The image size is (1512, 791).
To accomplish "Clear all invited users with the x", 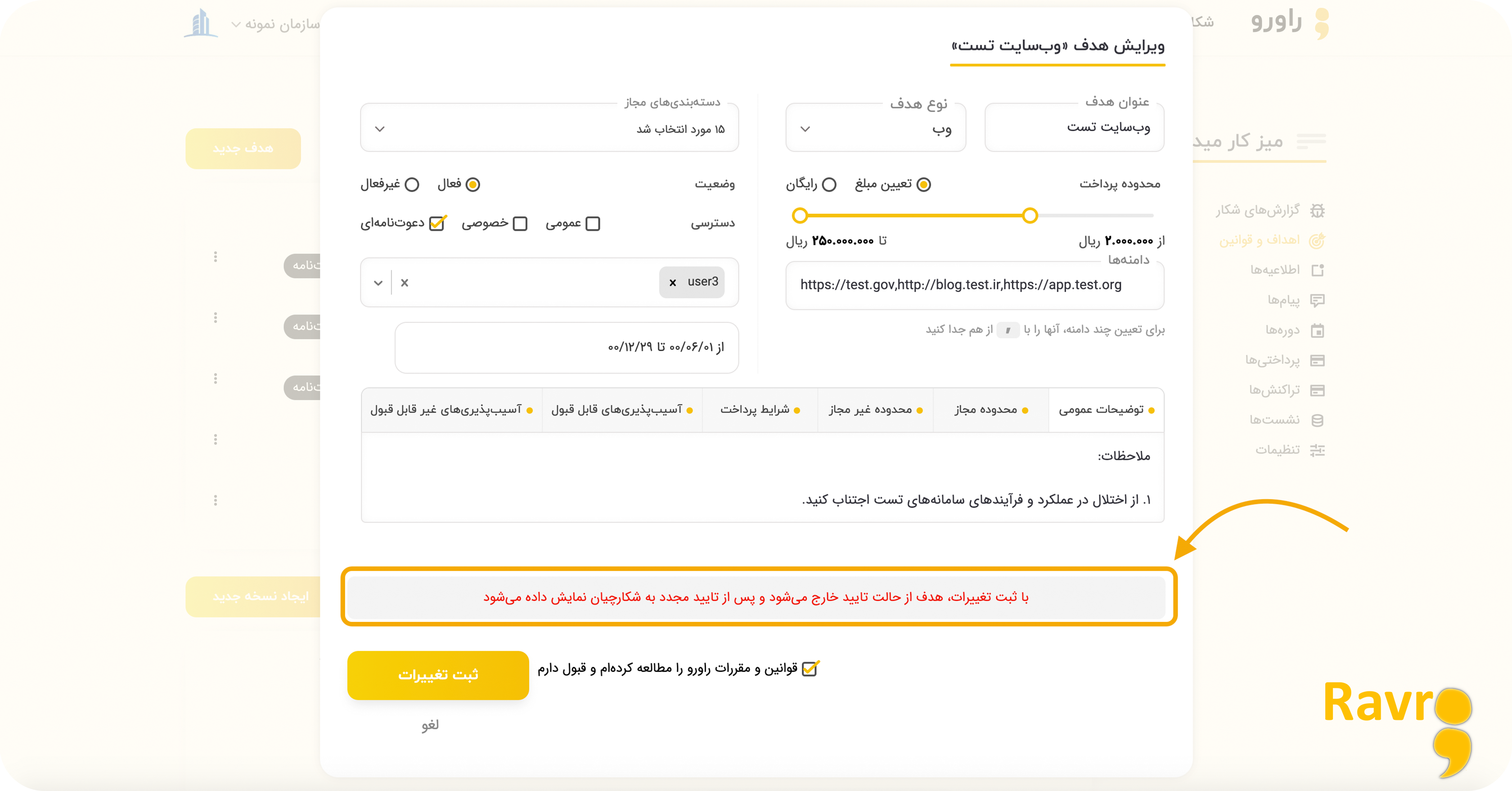I will [405, 283].
